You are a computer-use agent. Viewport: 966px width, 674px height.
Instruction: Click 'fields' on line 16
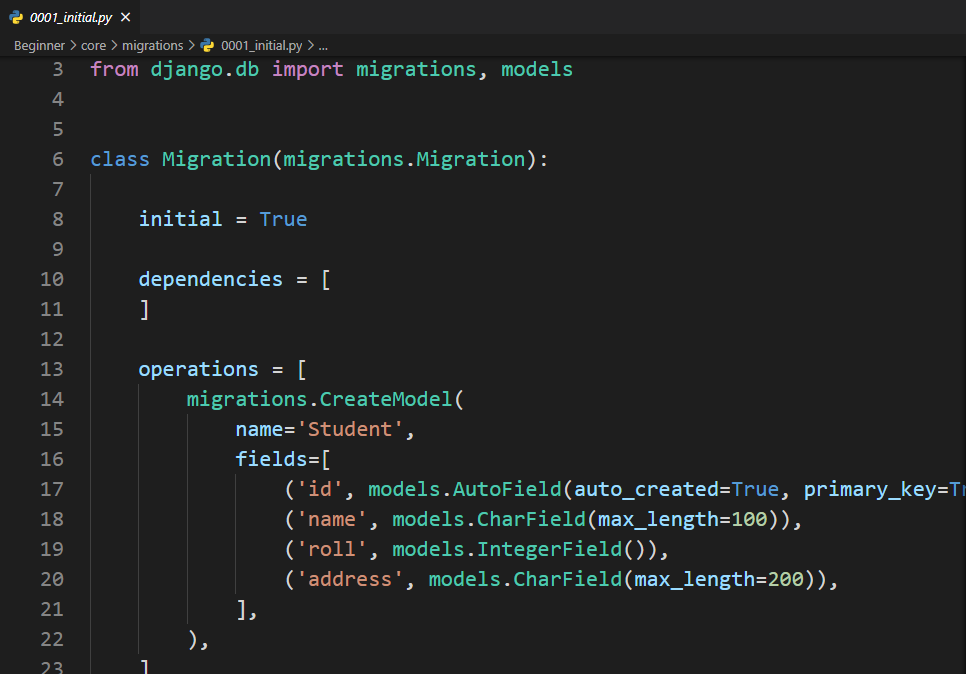click(x=271, y=459)
